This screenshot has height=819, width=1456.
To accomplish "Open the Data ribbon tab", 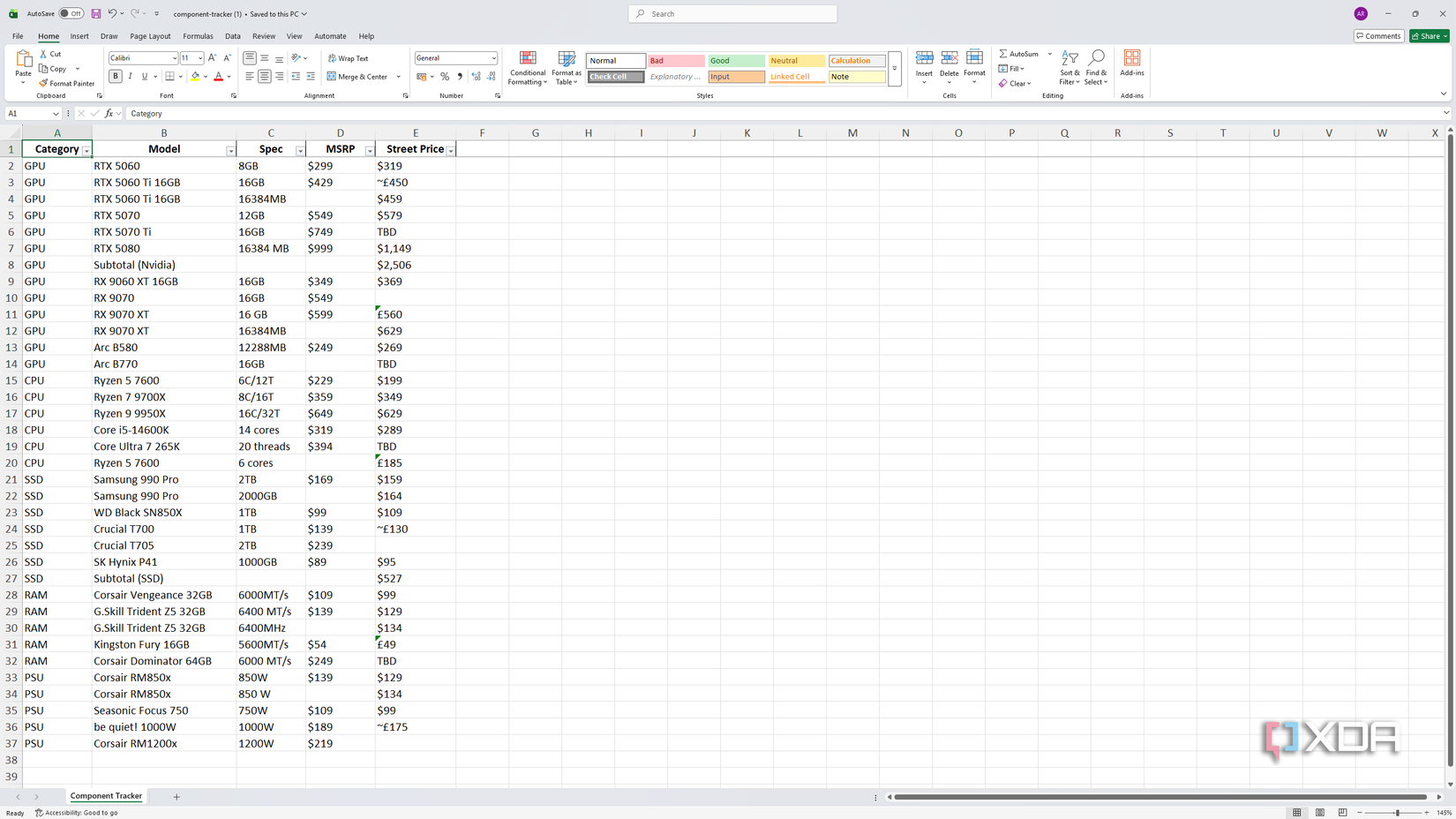I will (233, 36).
